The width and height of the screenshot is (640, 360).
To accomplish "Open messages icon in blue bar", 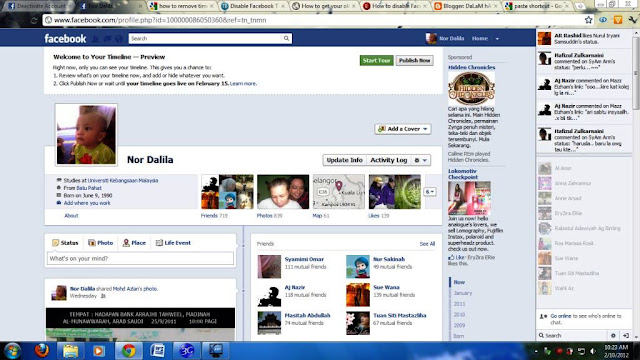I will (107, 39).
